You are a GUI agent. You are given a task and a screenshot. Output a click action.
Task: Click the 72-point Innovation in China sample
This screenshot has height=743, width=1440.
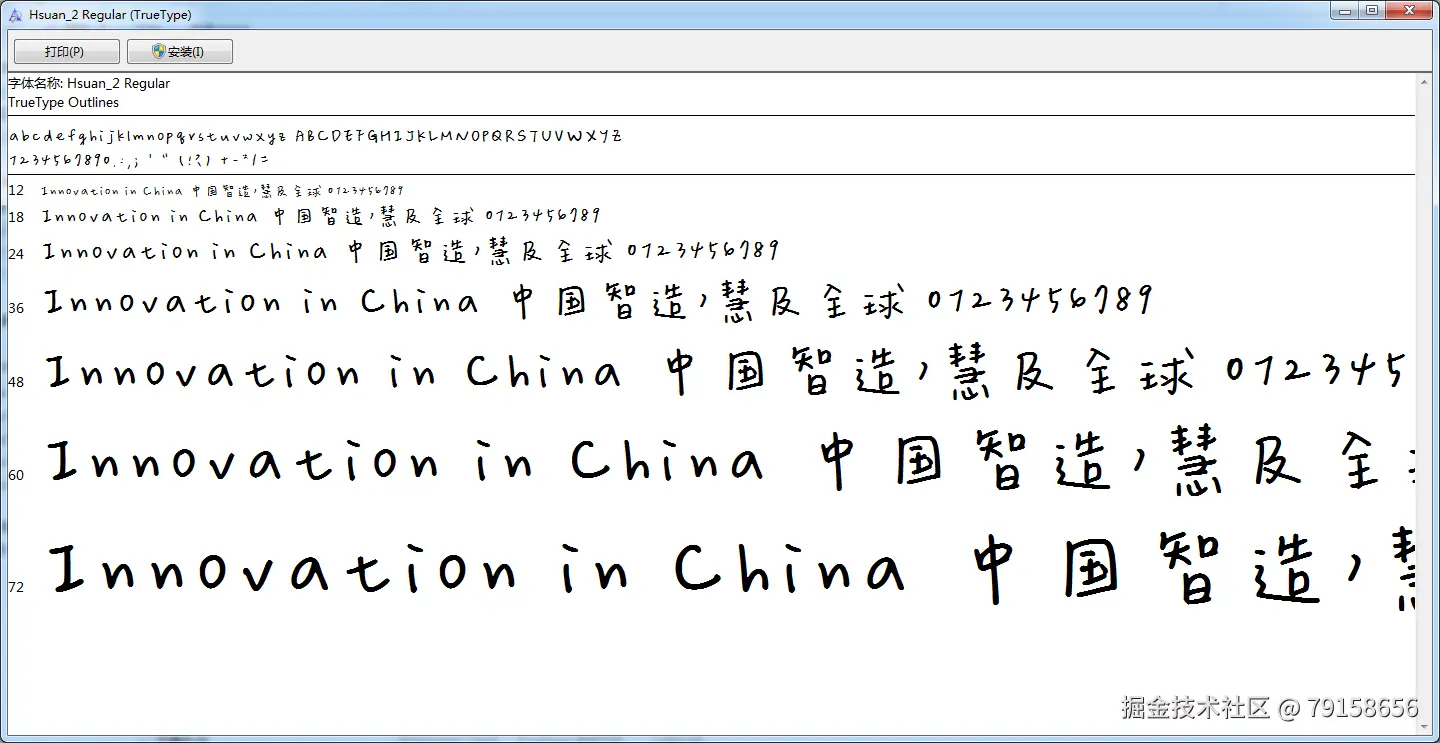click(x=732, y=569)
